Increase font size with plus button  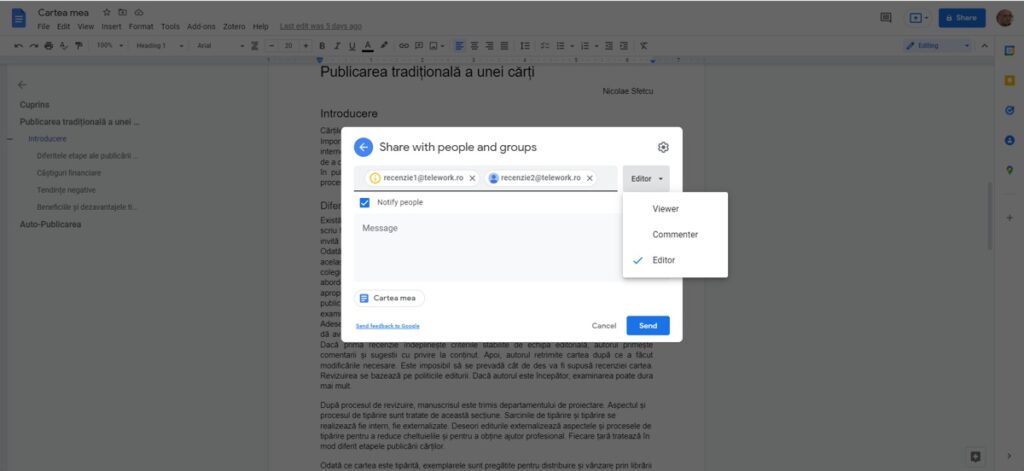(305, 46)
